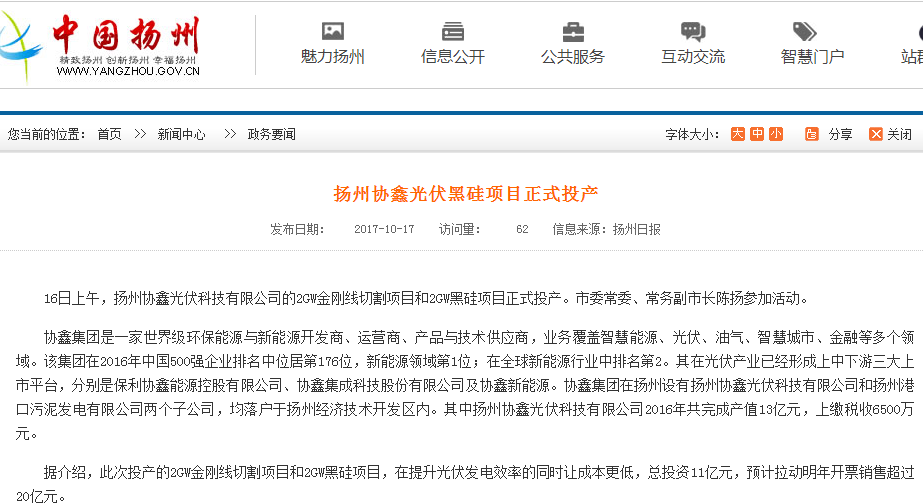Click the 互动交流 chat bubble icon
923x503 pixels.
(693, 31)
